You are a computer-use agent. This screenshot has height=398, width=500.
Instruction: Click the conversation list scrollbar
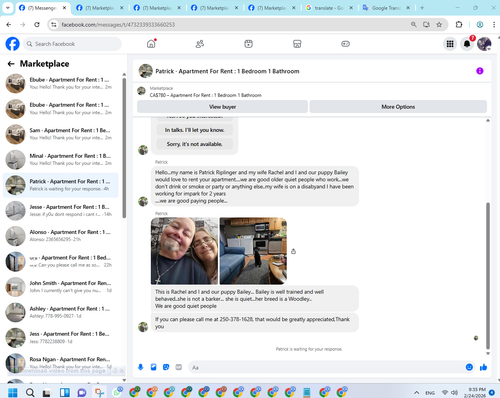point(124,148)
